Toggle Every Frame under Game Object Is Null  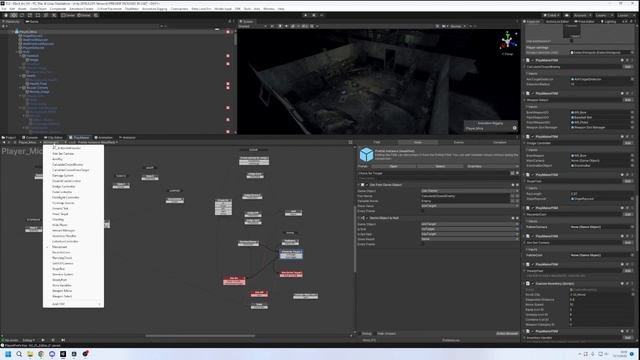(423, 244)
